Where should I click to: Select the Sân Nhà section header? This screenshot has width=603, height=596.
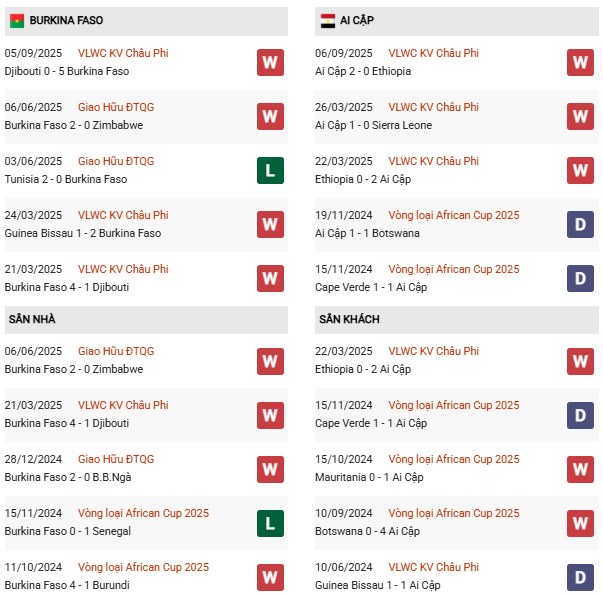click(x=32, y=319)
